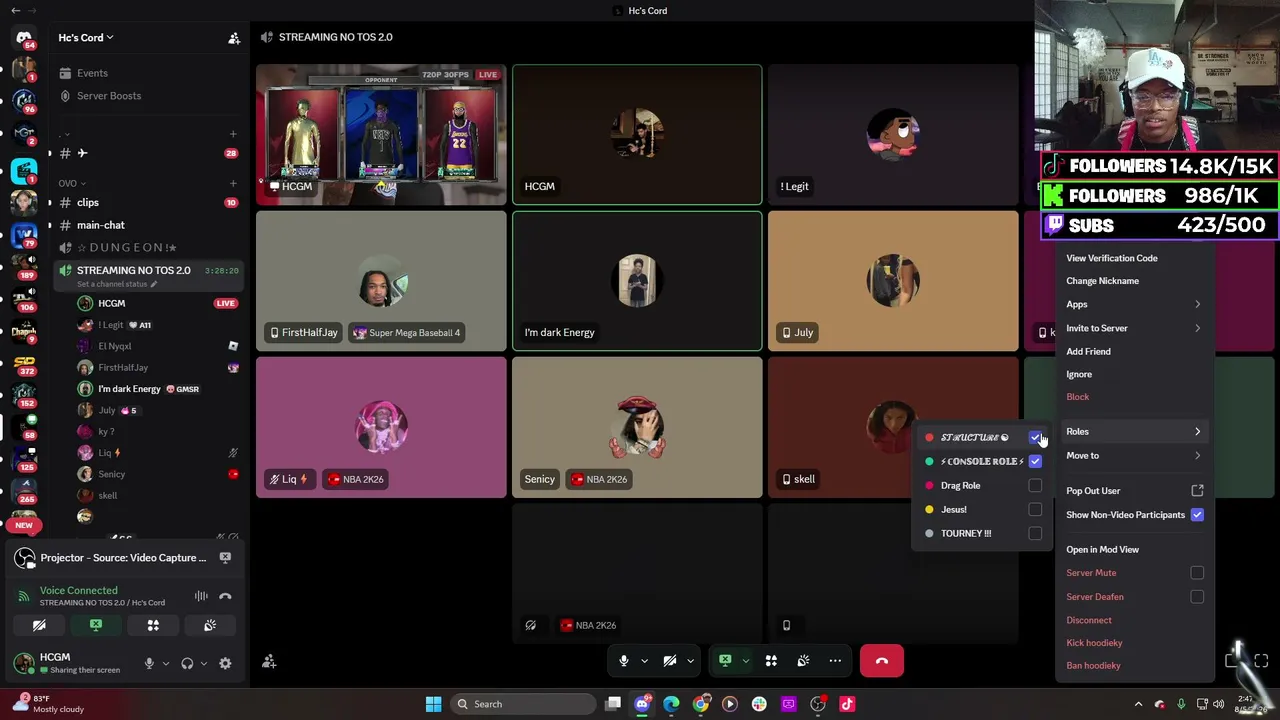Mute the mic in the call control bar
1280x720 pixels.
623,661
